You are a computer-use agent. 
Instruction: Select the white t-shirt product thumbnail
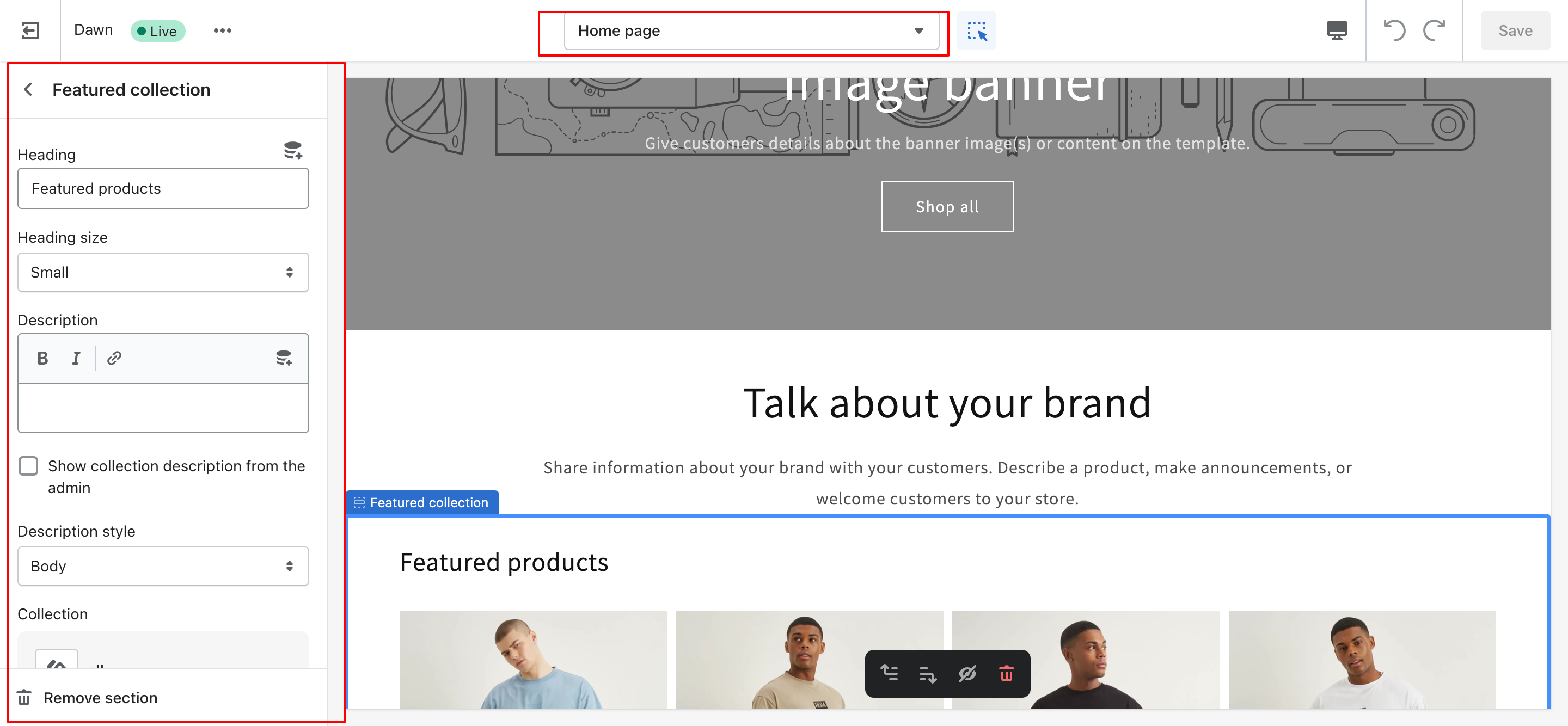point(1362,660)
